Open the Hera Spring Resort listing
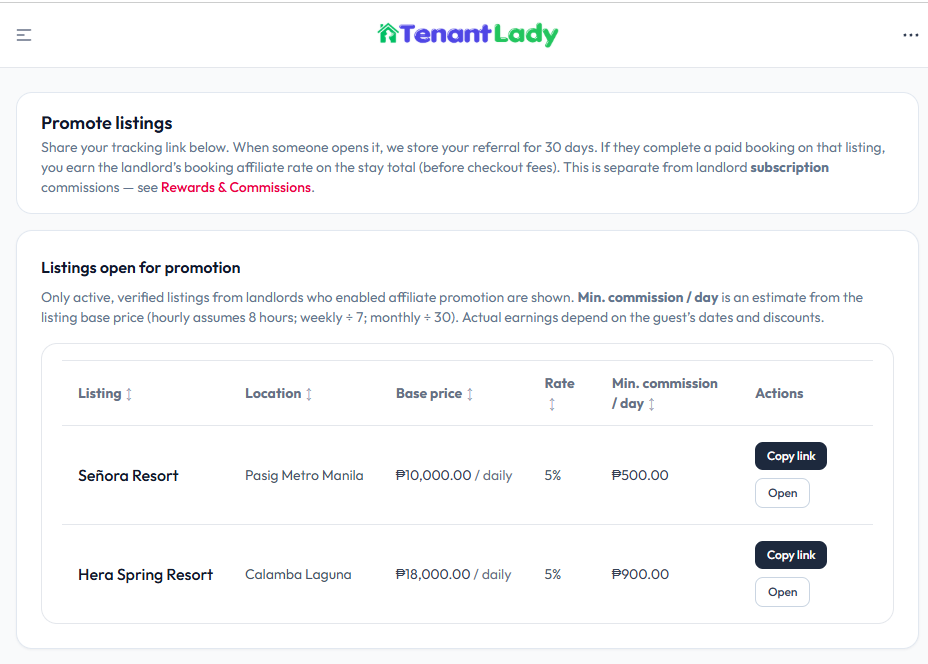This screenshot has height=664, width=928. coord(782,592)
